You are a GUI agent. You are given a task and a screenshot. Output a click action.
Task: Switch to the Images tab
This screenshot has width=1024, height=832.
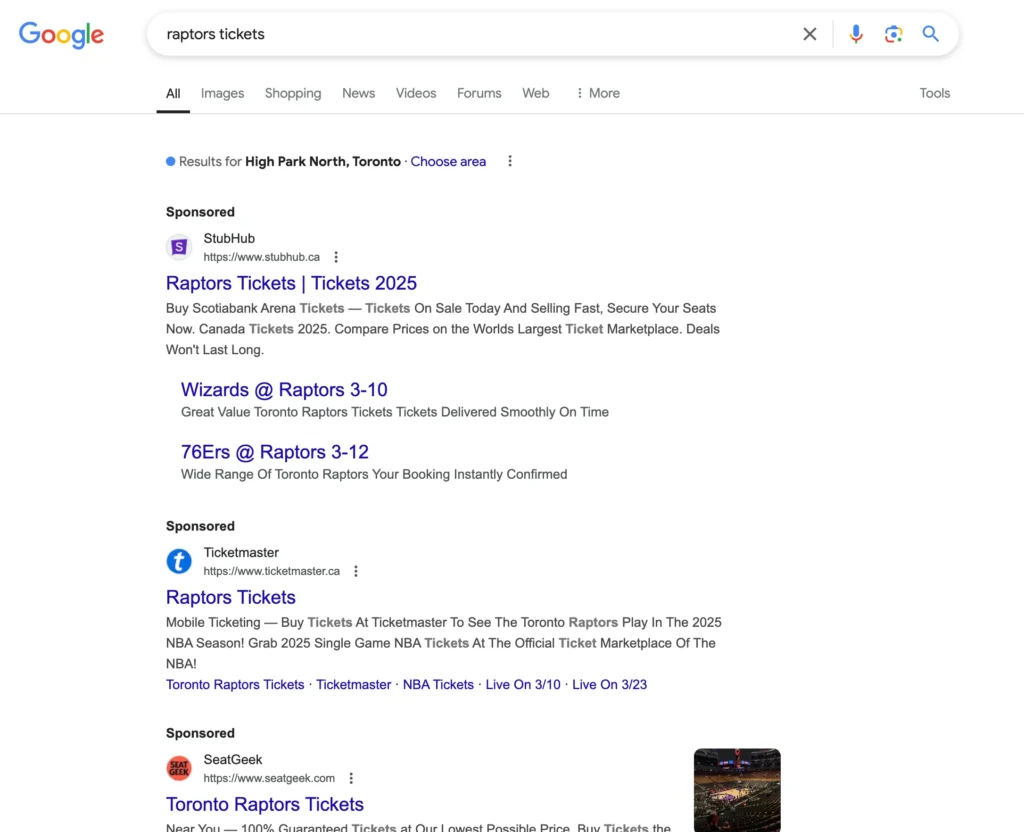pyautogui.click(x=222, y=93)
